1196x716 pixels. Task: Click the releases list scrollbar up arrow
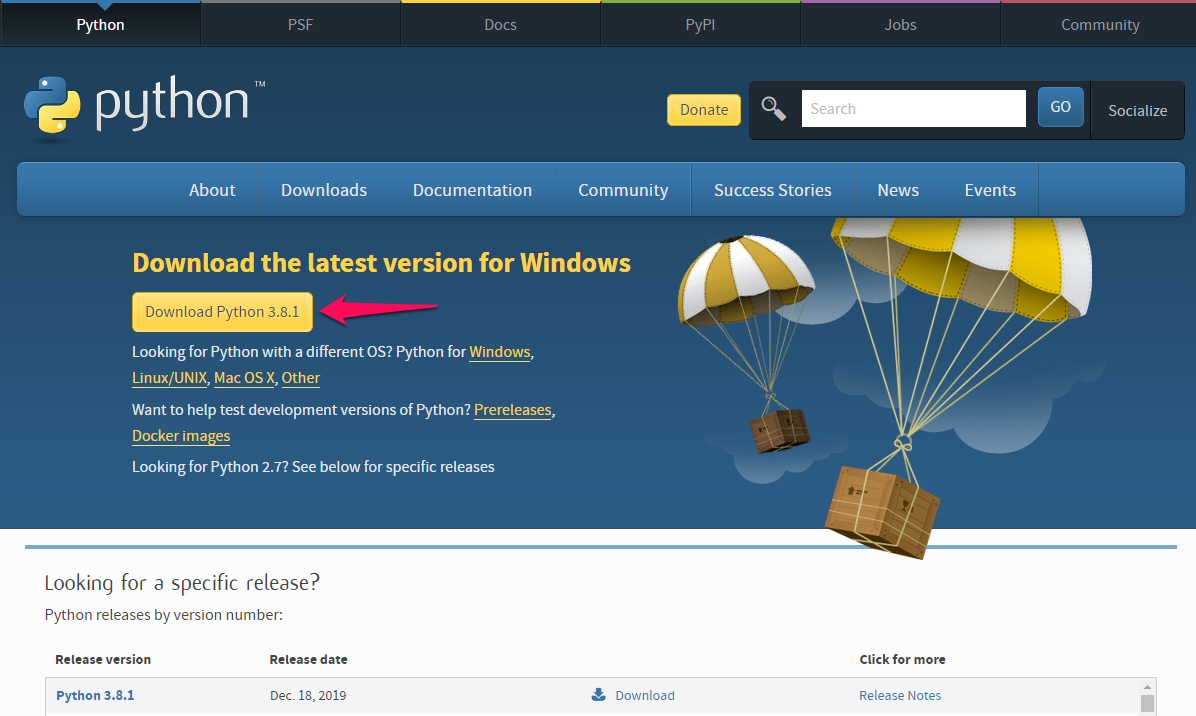[1147, 687]
